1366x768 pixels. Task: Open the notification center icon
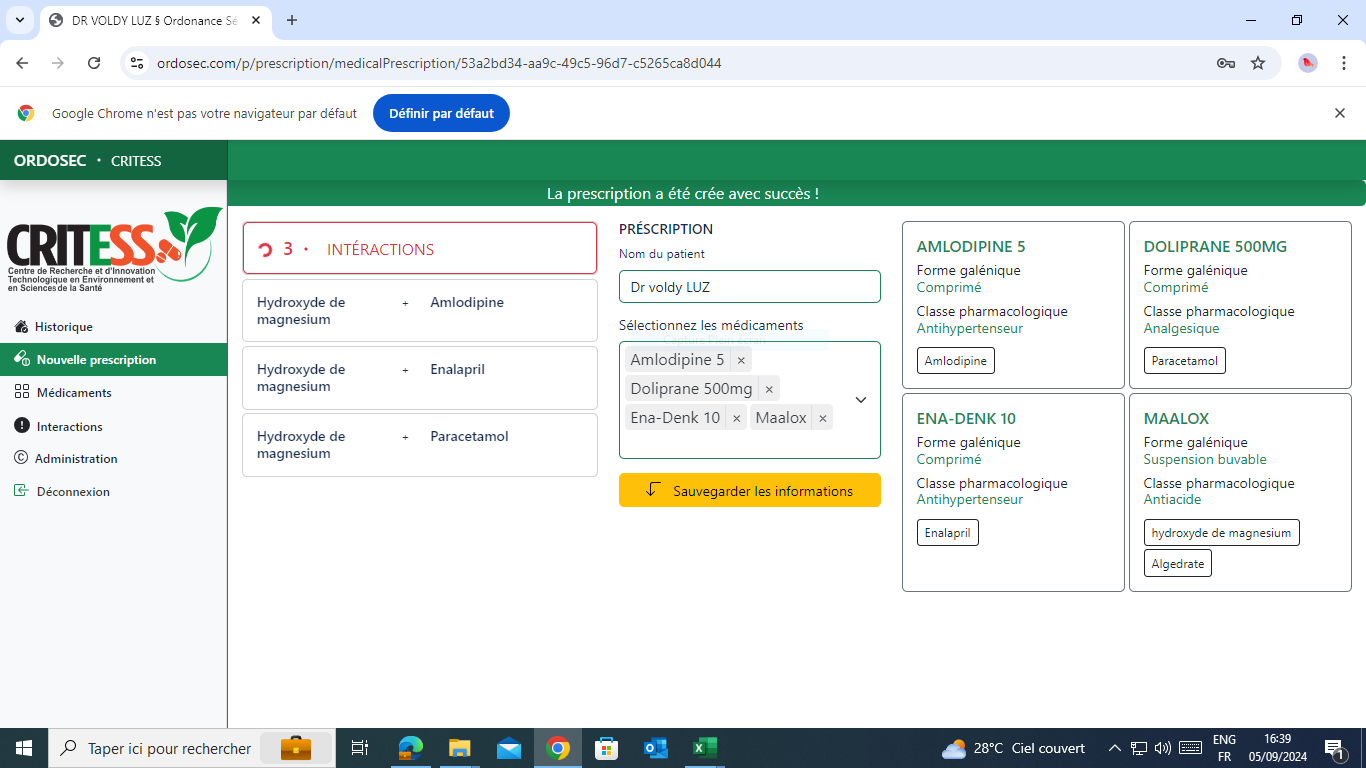click(1334, 748)
